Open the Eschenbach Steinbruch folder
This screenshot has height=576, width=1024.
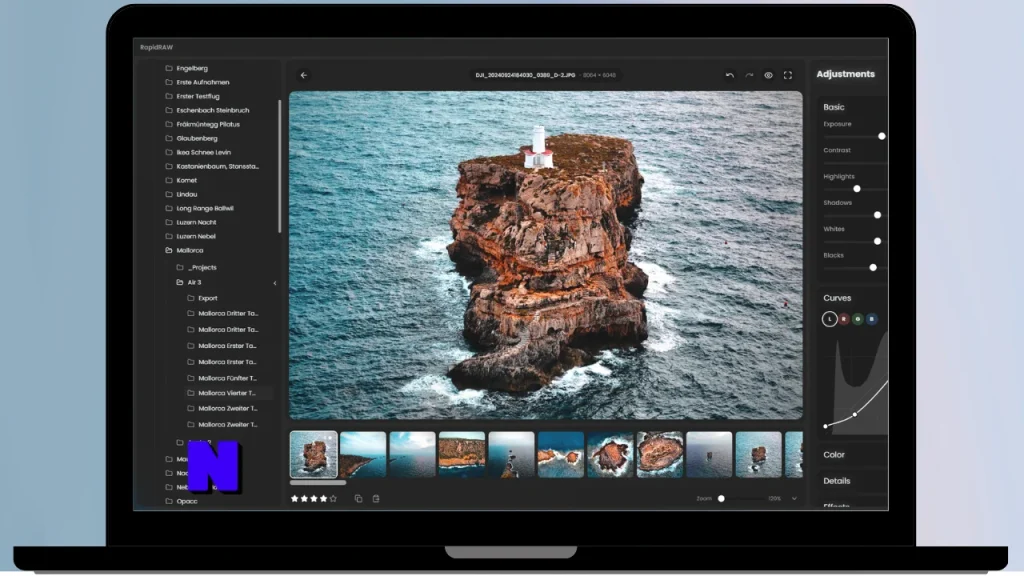(212, 110)
